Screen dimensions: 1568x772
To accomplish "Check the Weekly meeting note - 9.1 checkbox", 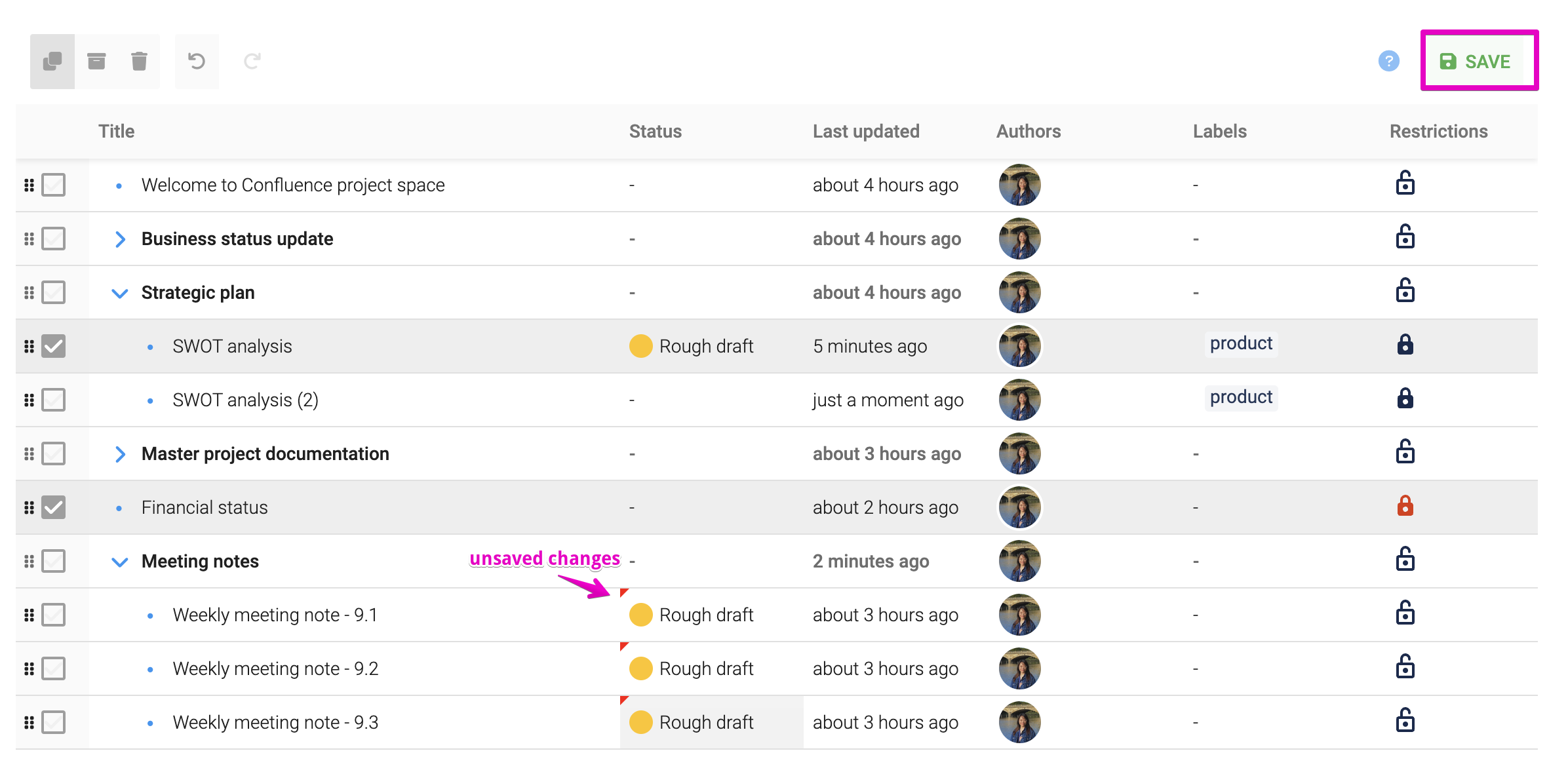I will click(54, 615).
